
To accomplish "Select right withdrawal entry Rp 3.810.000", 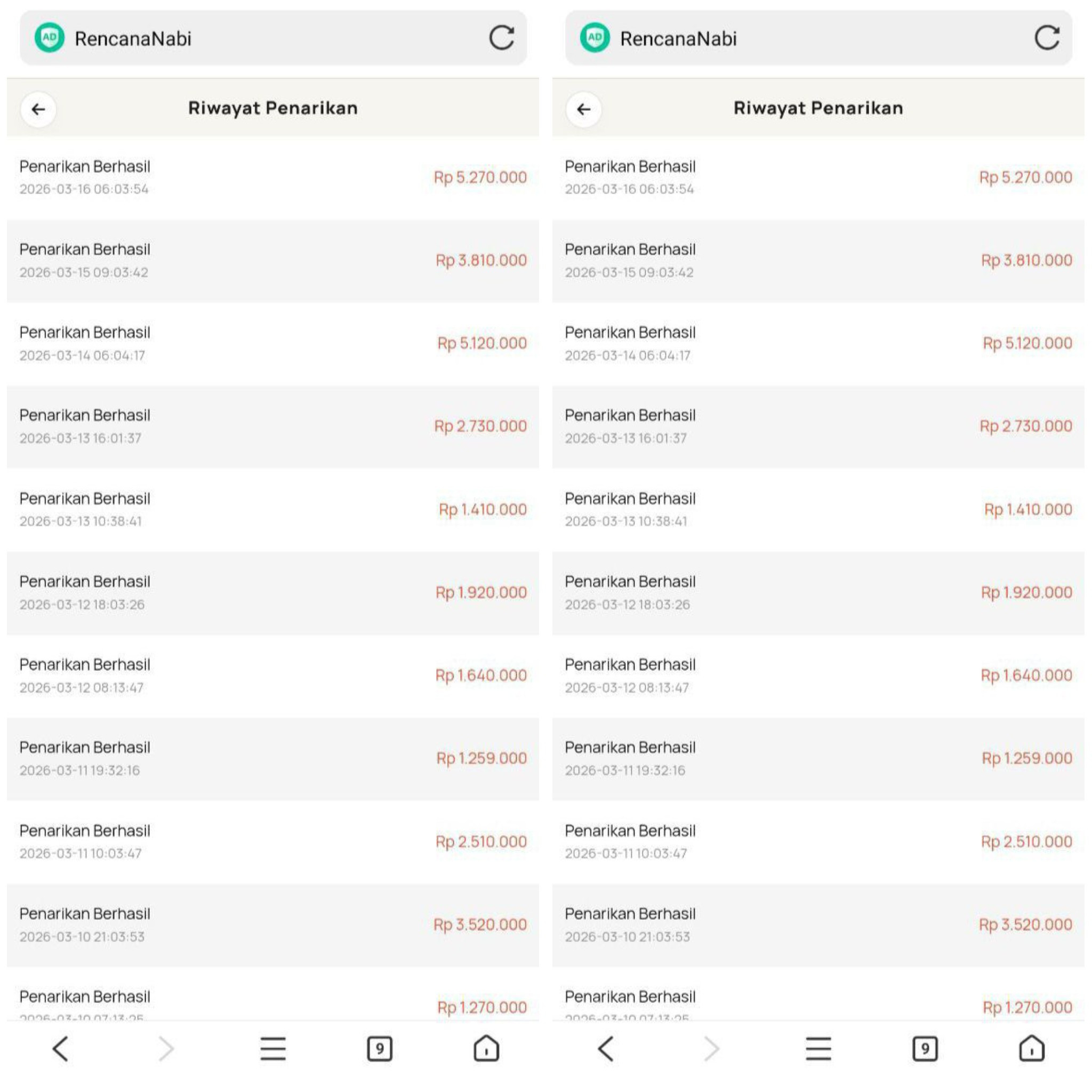I will click(818, 261).
